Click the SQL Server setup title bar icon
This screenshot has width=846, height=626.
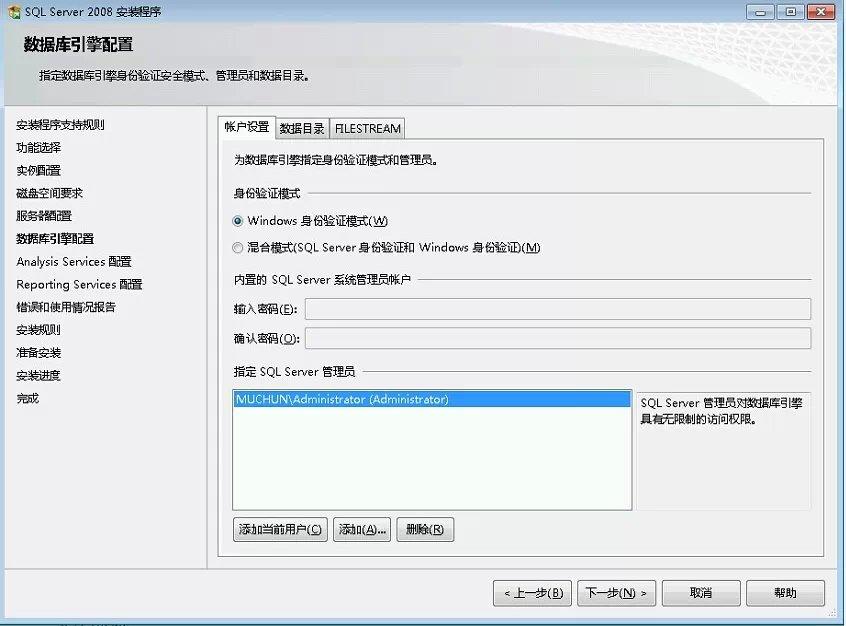15,11
